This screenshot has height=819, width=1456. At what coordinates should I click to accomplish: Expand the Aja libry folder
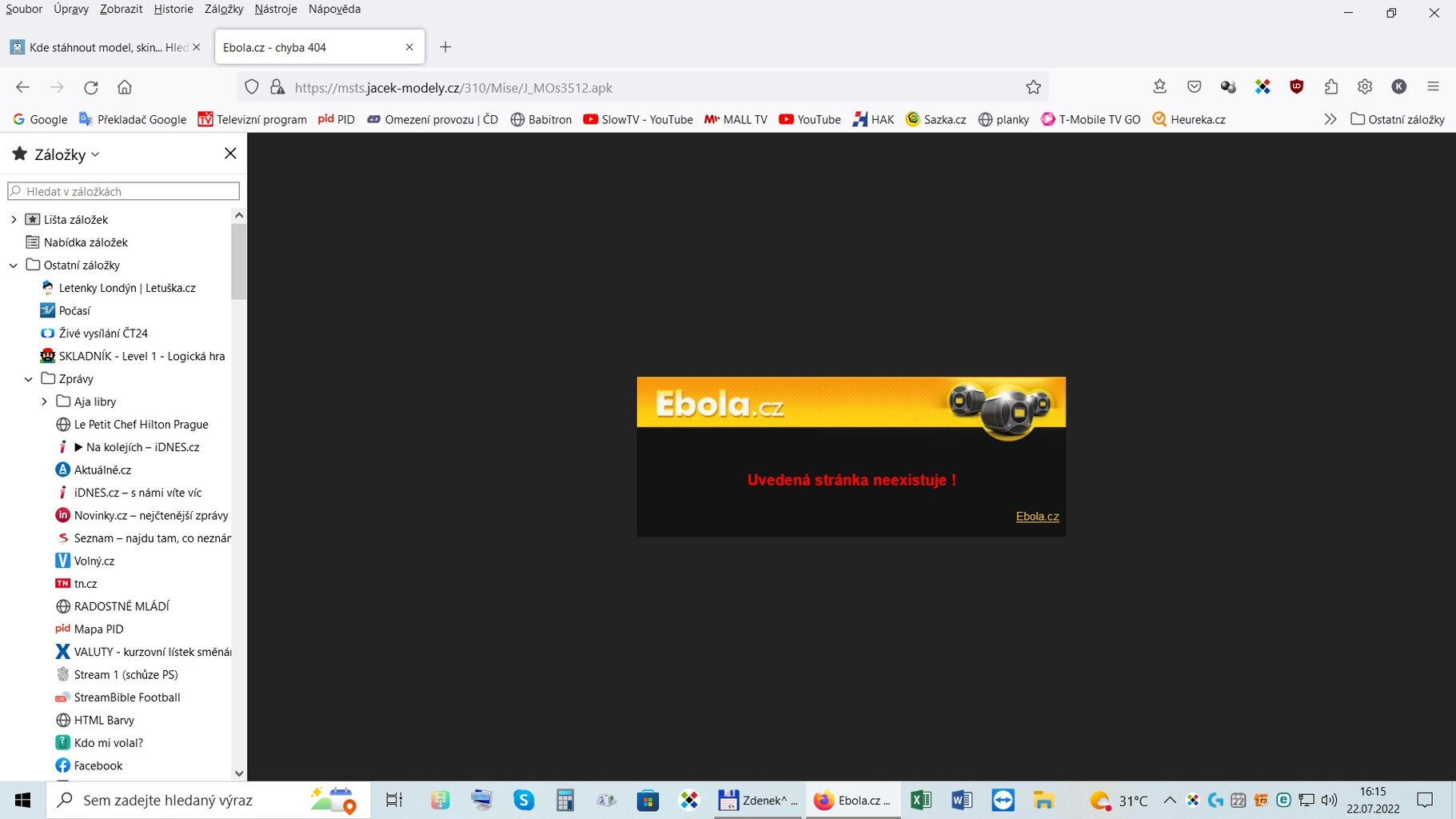pyautogui.click(x=44, y=402)
